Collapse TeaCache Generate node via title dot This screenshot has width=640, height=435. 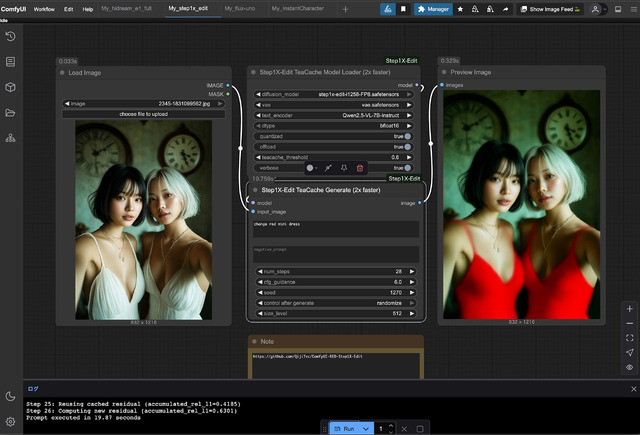point(255,190)
